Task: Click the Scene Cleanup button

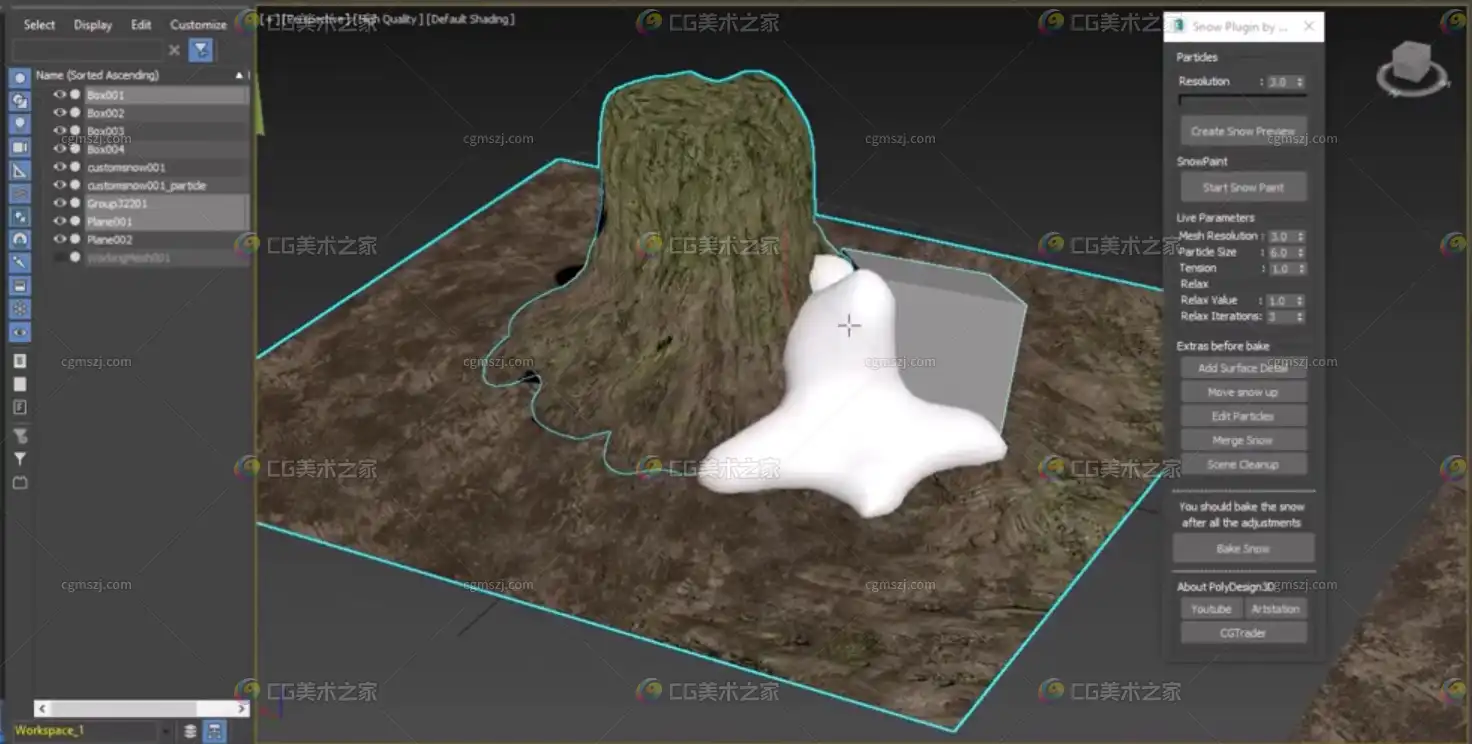Action: coord(1243,464)
